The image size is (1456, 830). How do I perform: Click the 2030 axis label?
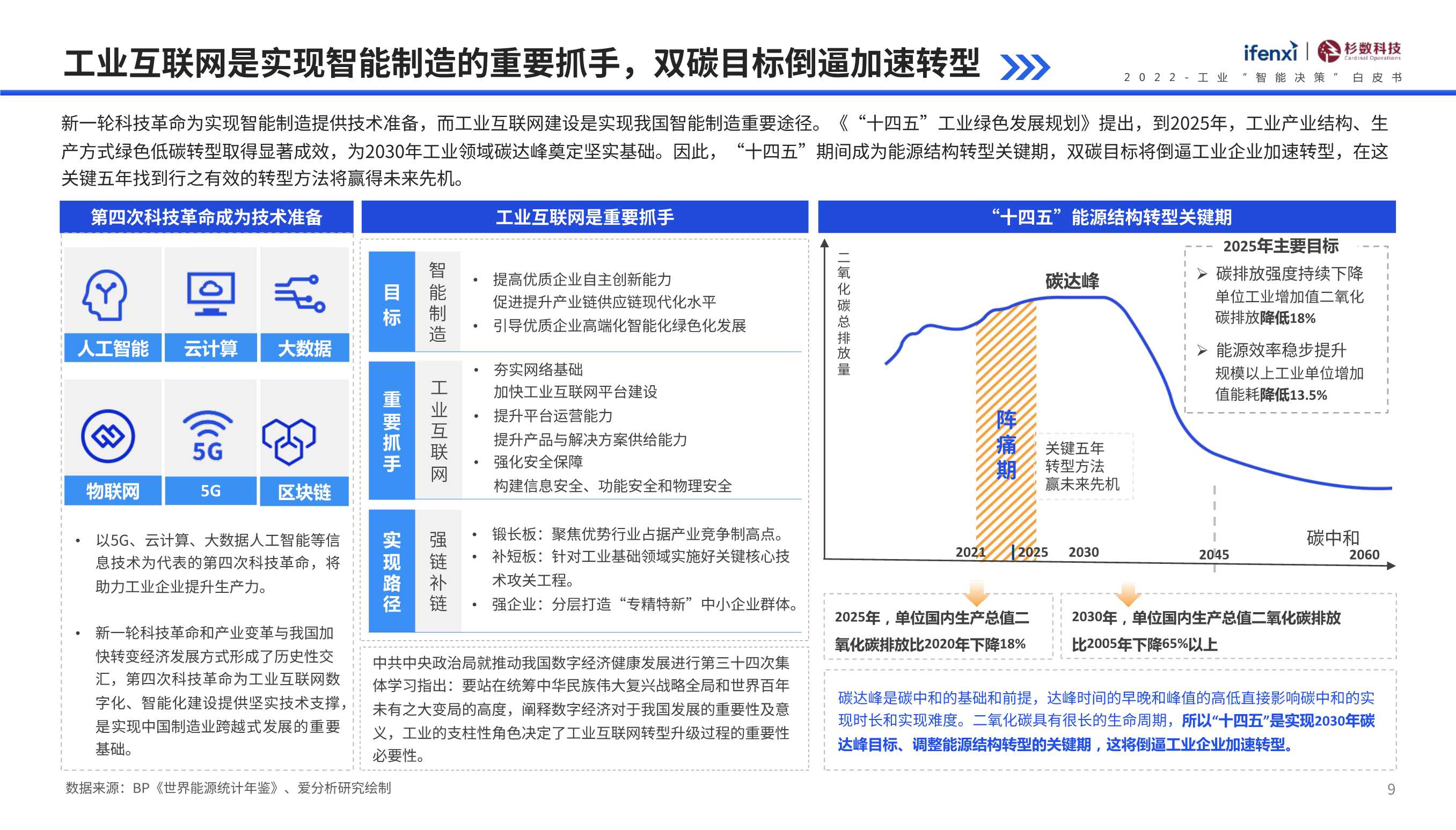[1084, 552]
